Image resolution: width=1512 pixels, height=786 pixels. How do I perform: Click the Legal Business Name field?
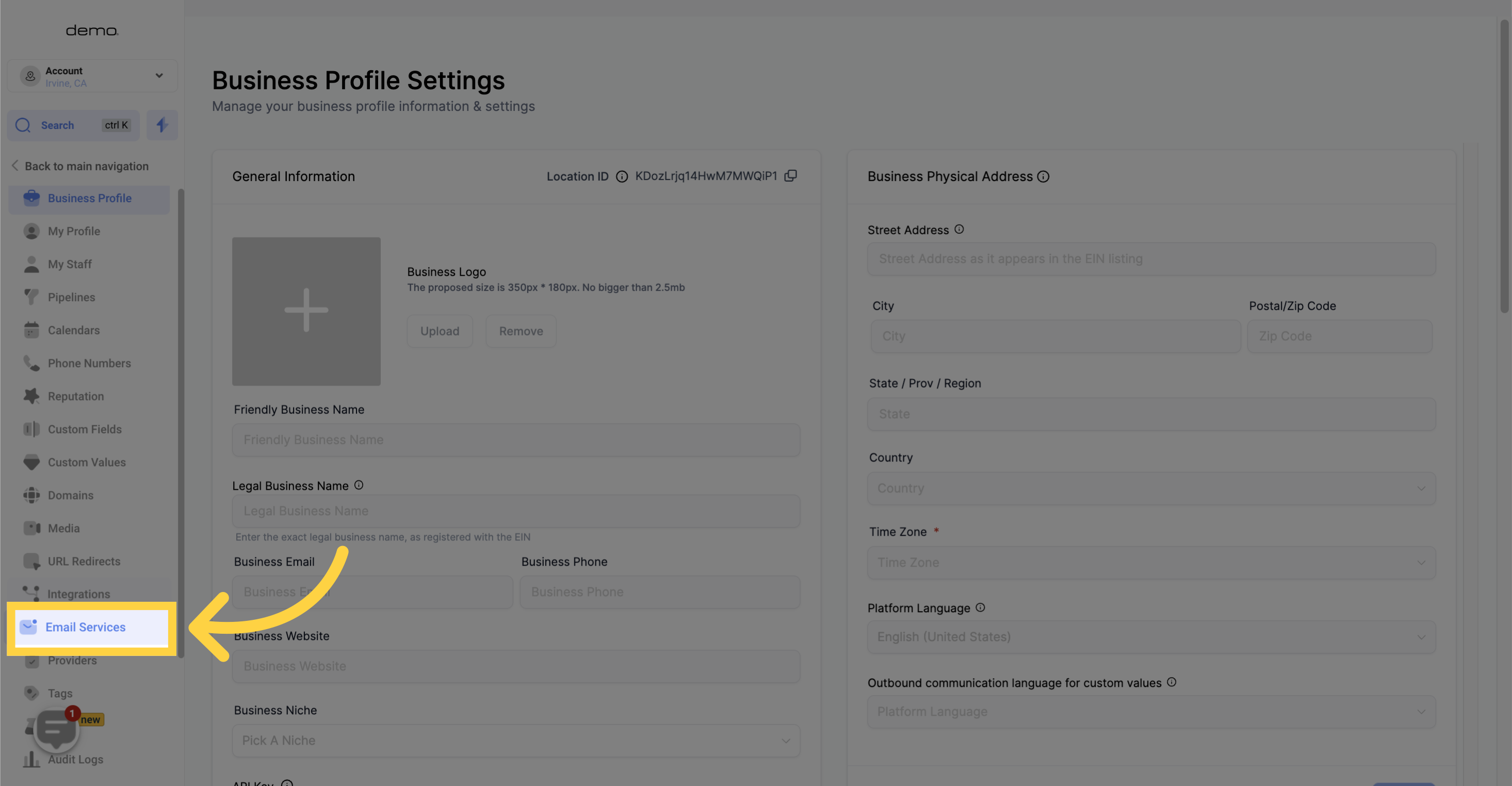(516, 511)
